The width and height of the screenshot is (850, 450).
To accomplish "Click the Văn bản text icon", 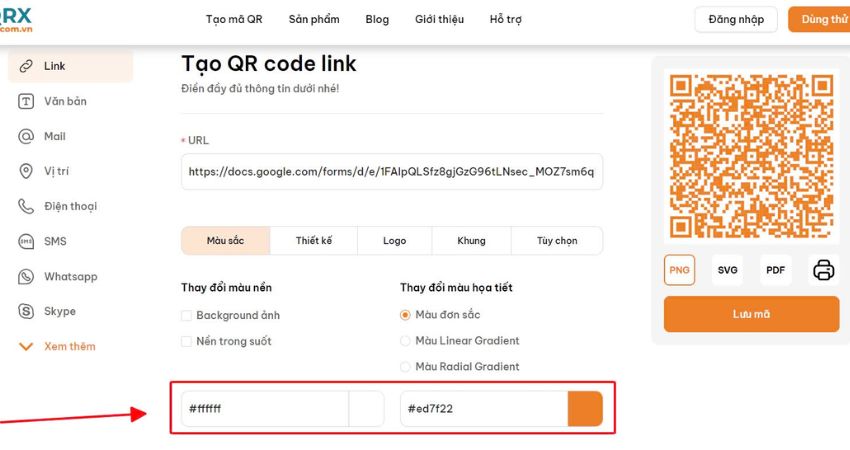I will (x=25, y=101).
